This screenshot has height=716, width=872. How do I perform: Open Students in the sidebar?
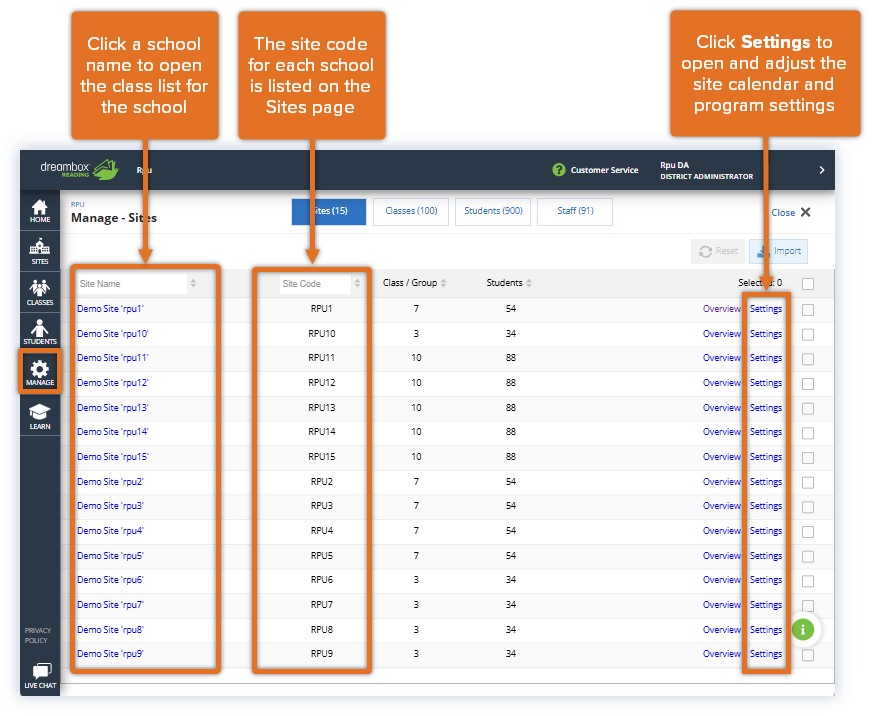[39, 332]
